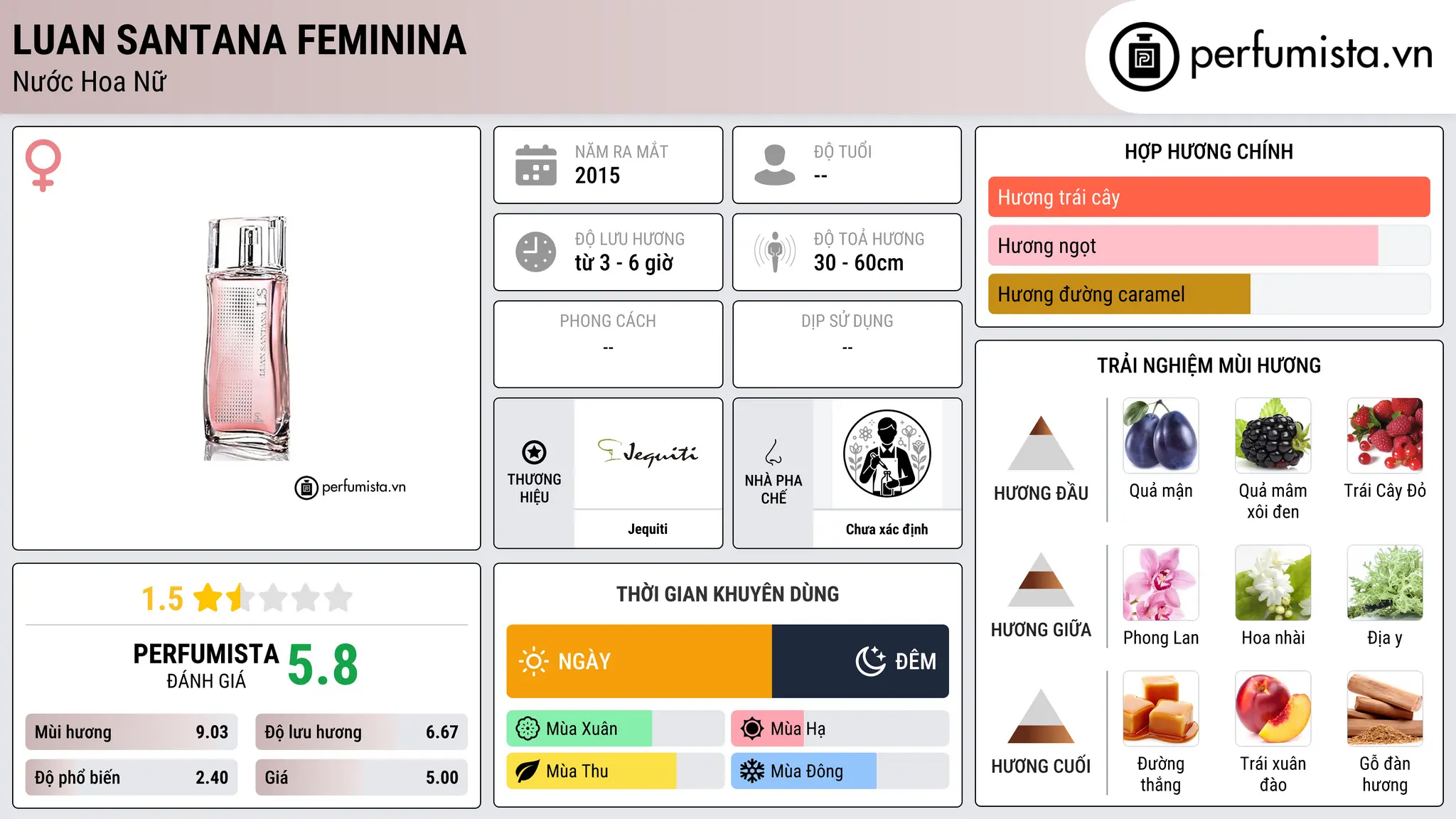Image resolution: width=1456 pixels, height=819 pixels.
Task: Click the 30 - 60cm sillage value
Action: [x=858, y=263]
